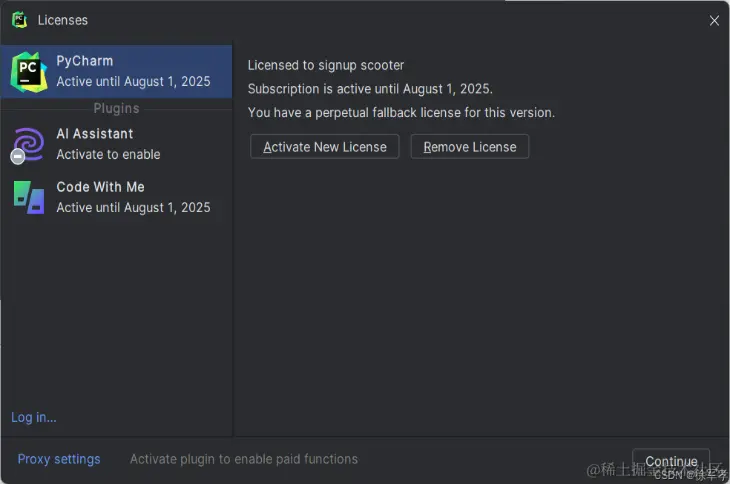Select the PyCharm license entry
Image resolution: width=730 pixels, height=485 pixels.
(x=116, y=72)
